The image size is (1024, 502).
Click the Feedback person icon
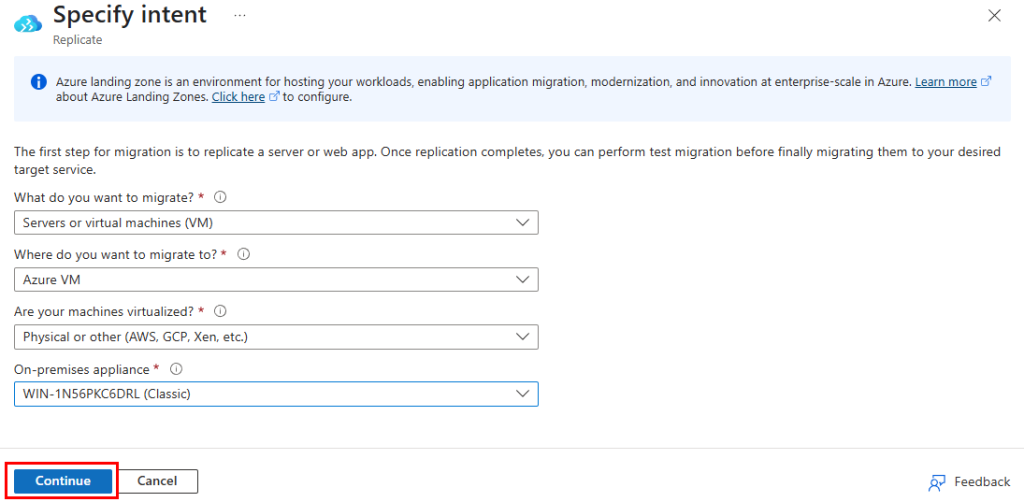937,482
